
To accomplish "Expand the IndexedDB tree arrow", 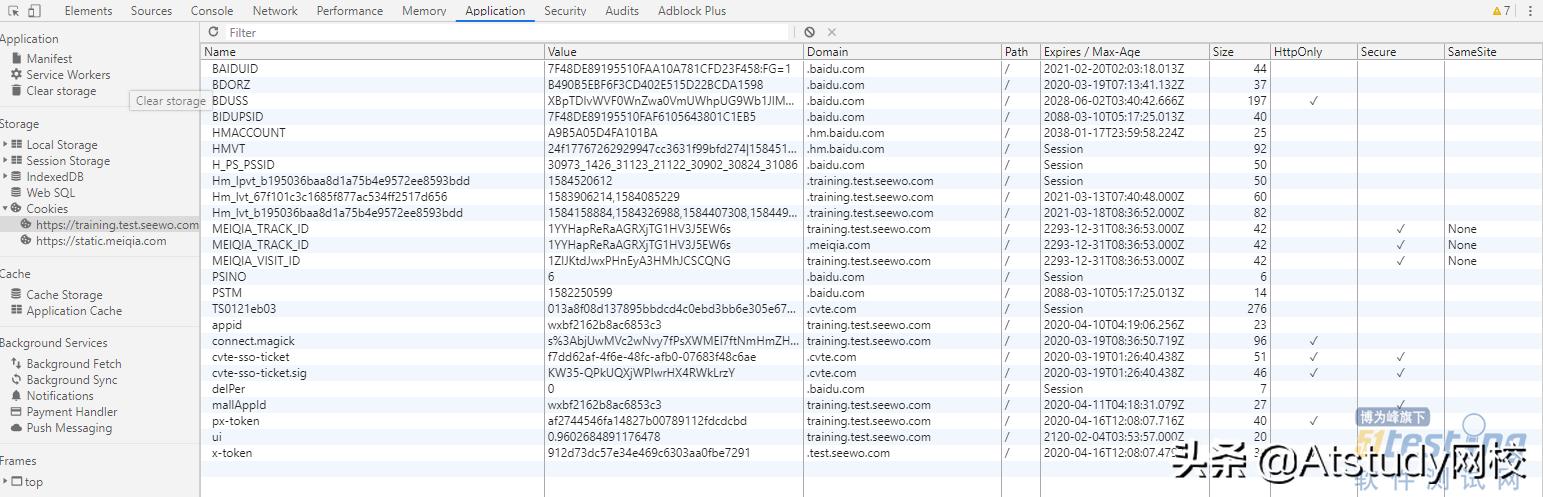I will click(5, 177).
